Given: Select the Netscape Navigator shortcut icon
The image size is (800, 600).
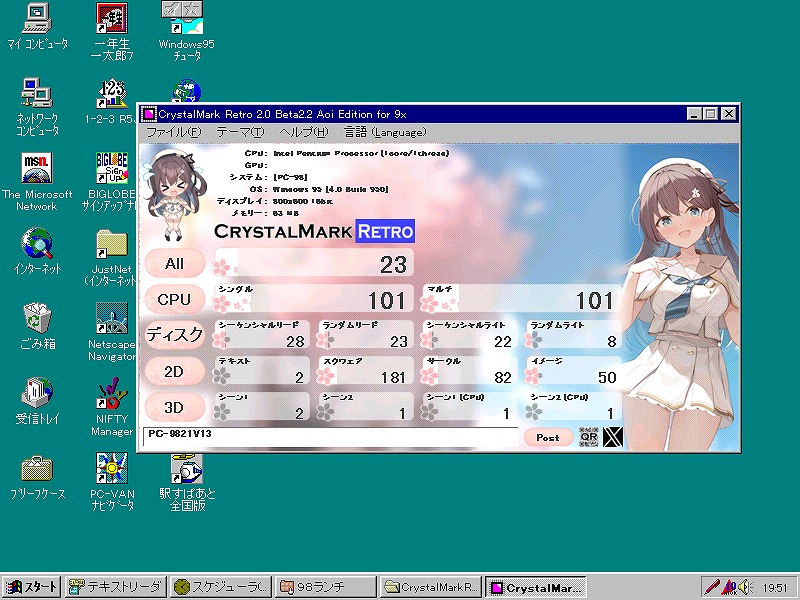Looking at the screenshot, I should [111, 332].
